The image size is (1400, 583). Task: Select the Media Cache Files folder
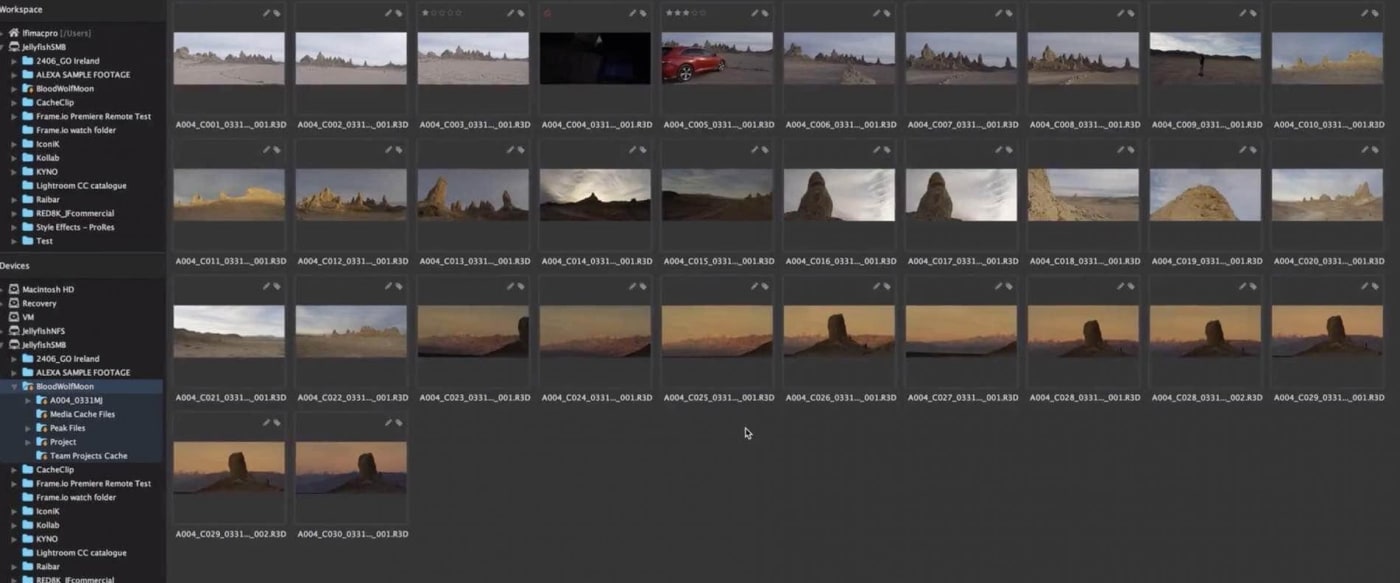pos(82,414)
